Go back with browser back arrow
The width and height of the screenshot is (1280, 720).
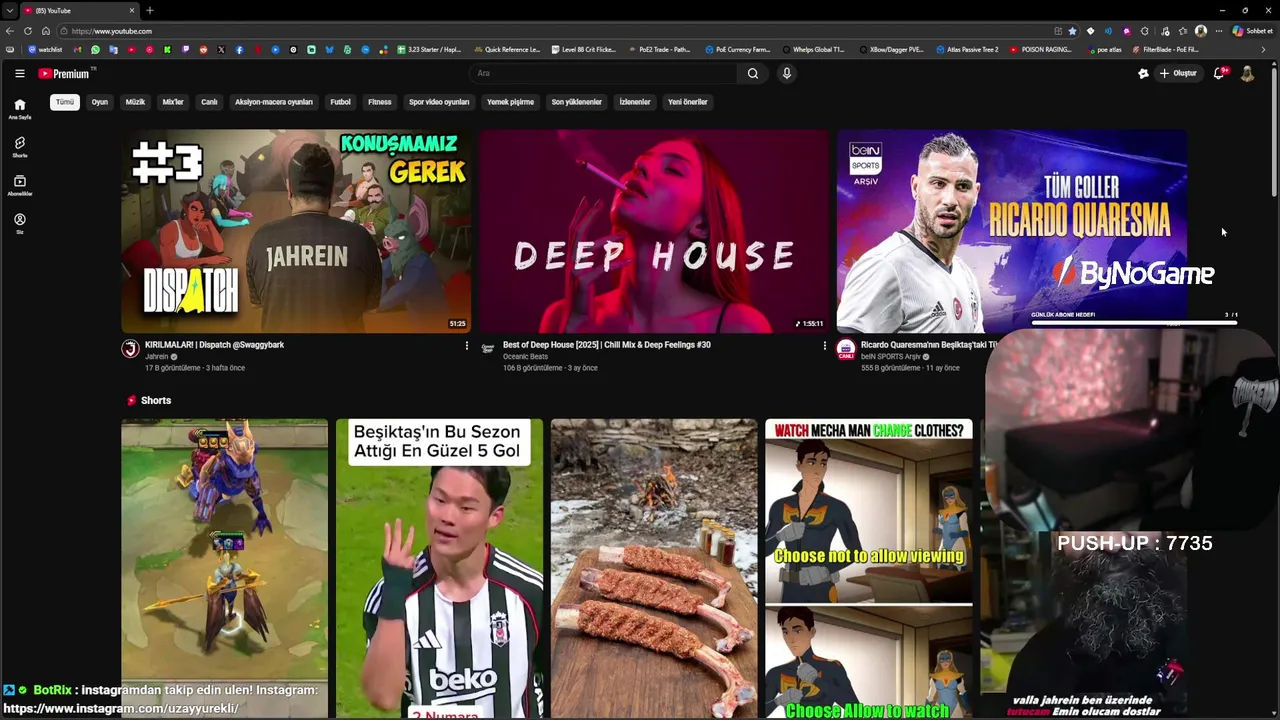pos(10,31)
